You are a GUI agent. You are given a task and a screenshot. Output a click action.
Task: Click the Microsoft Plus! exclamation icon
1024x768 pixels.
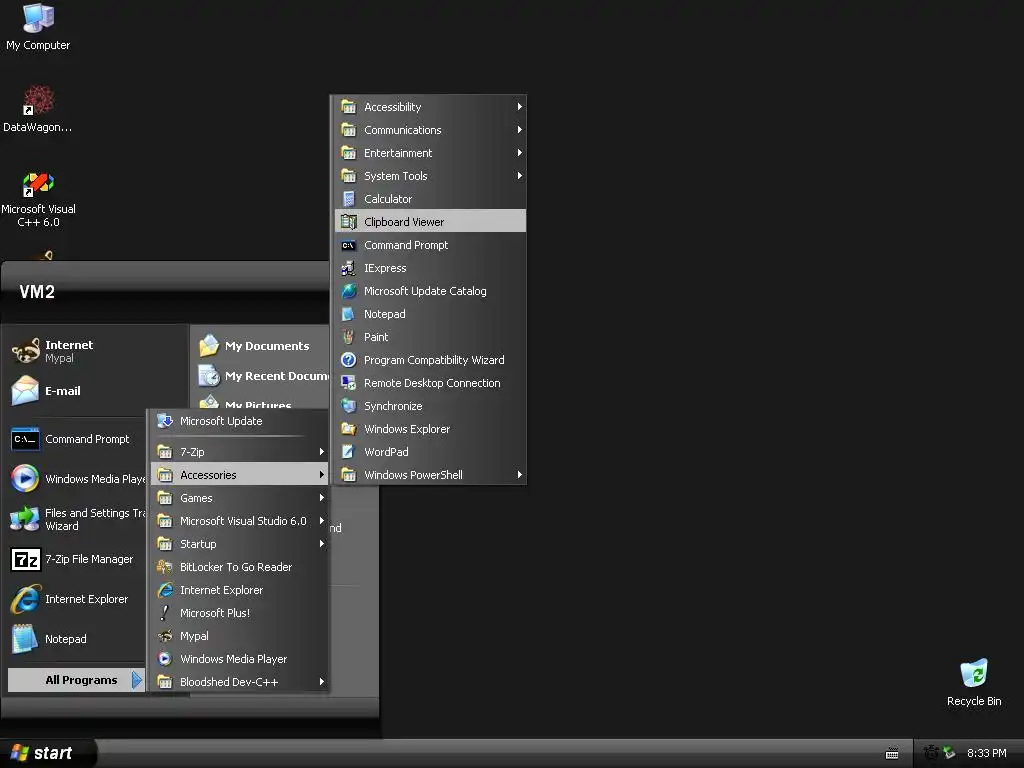tap(165, 613)
